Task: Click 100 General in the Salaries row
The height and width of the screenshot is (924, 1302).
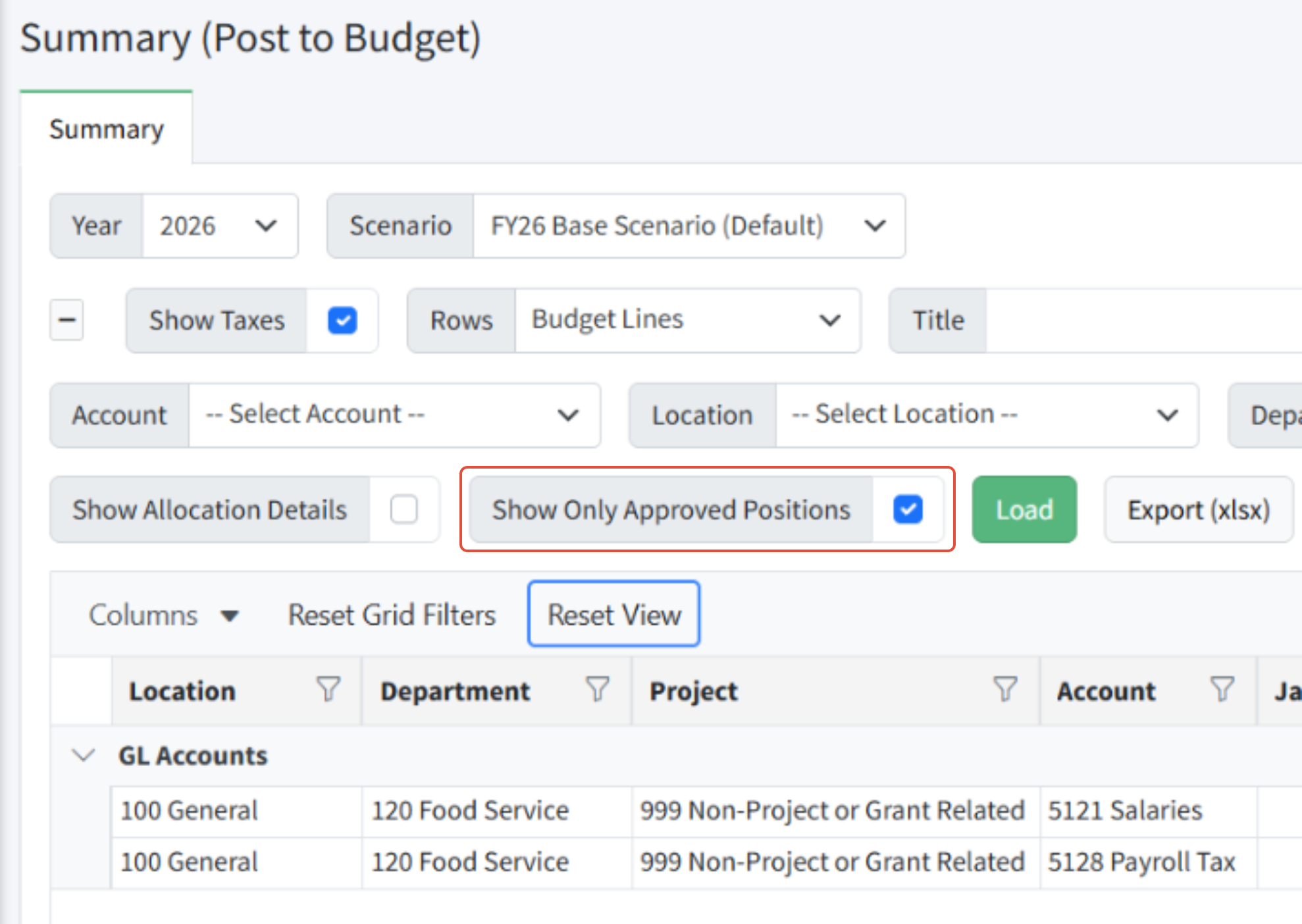Action: click(236, 811)
